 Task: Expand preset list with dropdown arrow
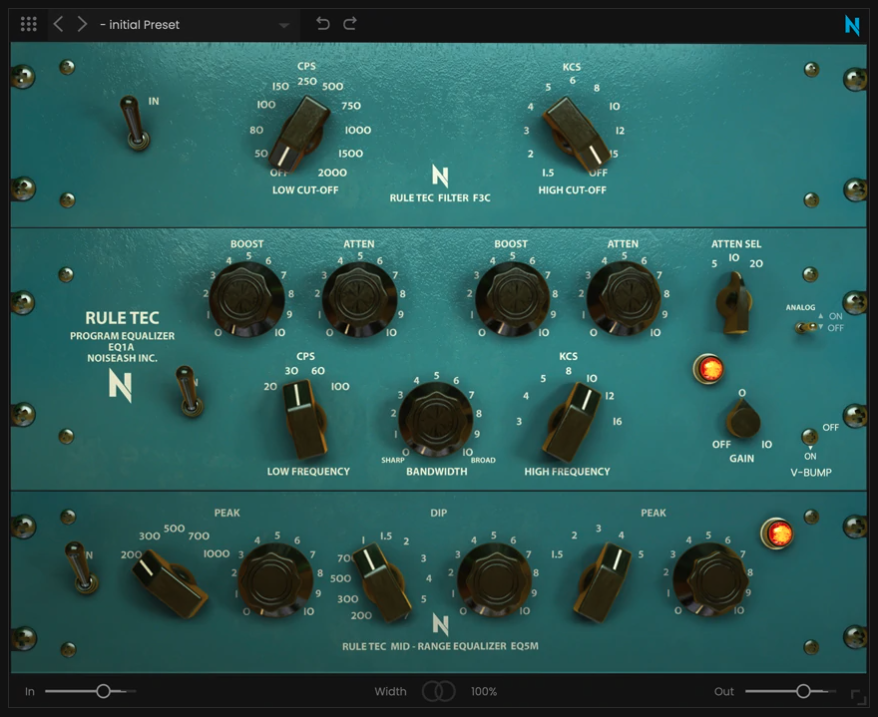click(x=284, y=25)
